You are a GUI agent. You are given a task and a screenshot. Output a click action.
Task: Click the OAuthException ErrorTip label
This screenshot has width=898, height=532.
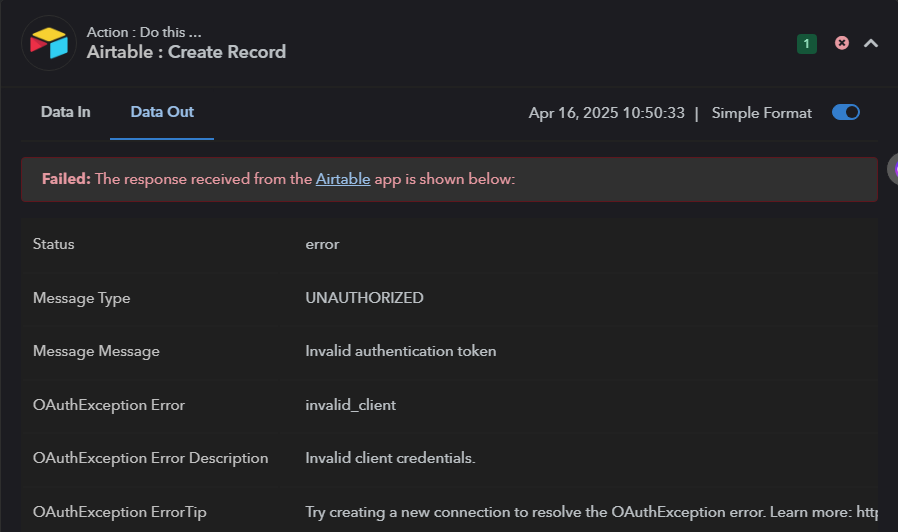(119, 512)
